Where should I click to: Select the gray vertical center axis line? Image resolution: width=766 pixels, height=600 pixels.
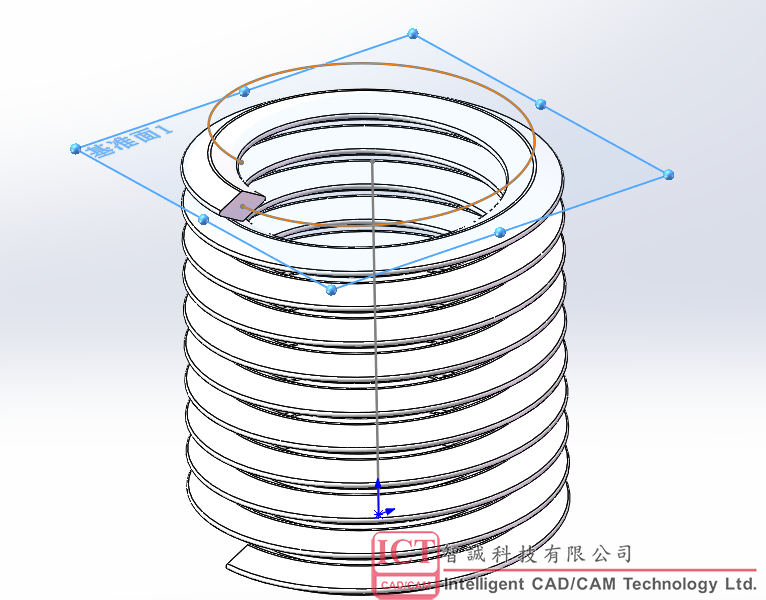pos(375,318)
